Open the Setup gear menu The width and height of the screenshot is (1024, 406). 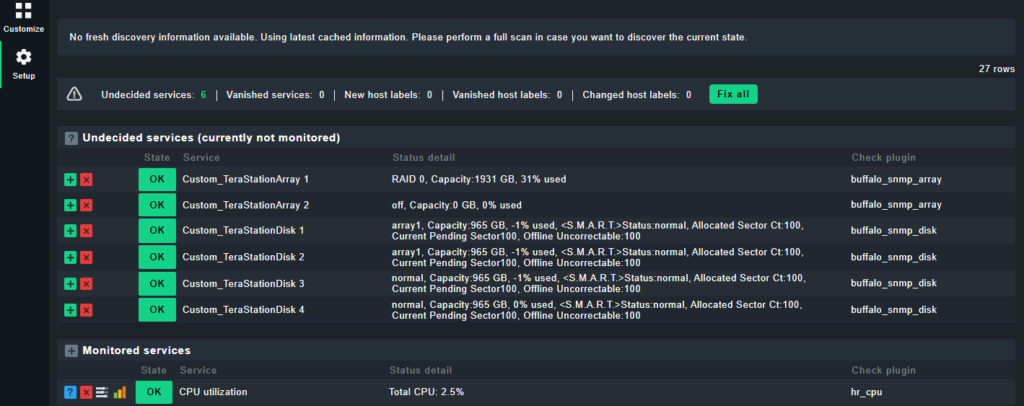tap(24, 65)
